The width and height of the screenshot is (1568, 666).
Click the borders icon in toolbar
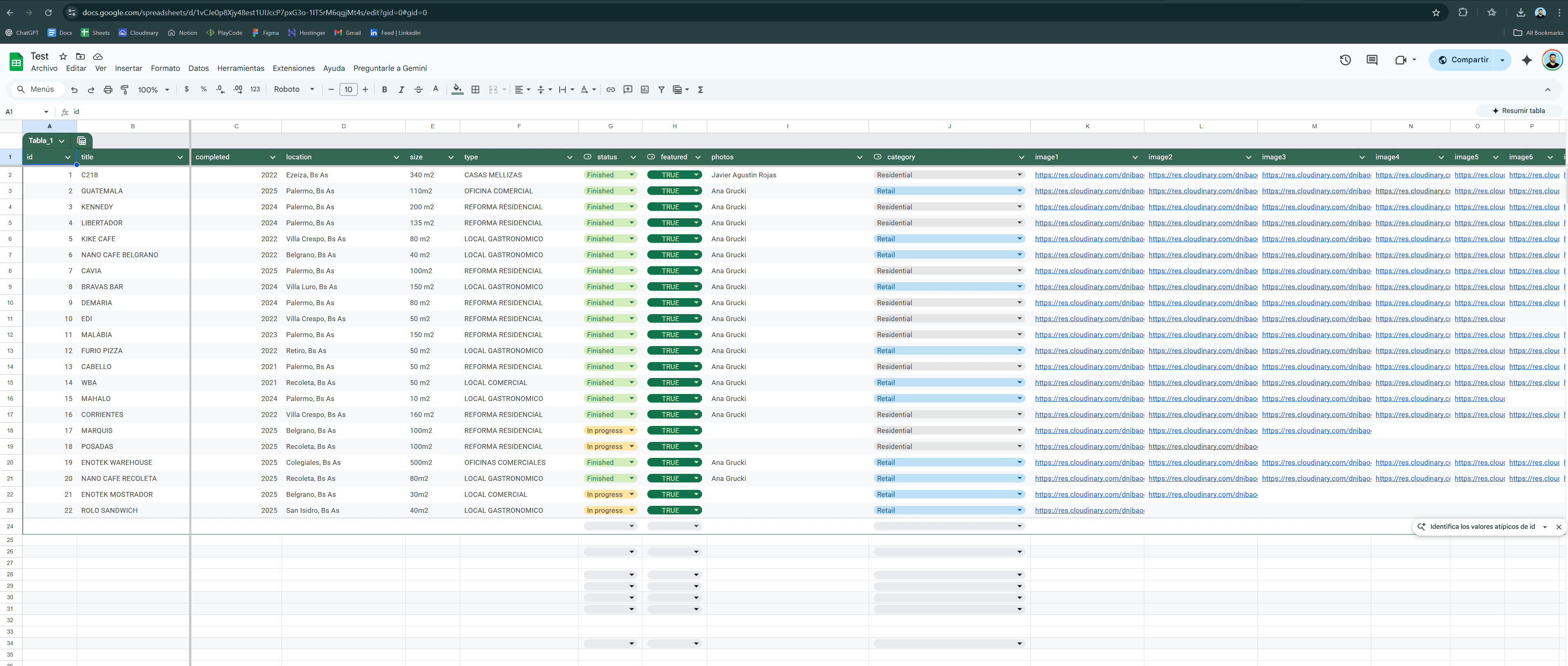click(x=475, y=89)
